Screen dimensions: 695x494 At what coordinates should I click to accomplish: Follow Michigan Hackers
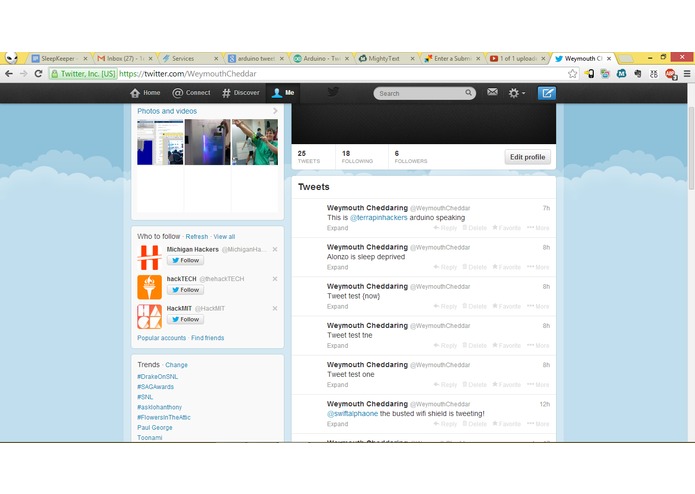tap(185, 261)
